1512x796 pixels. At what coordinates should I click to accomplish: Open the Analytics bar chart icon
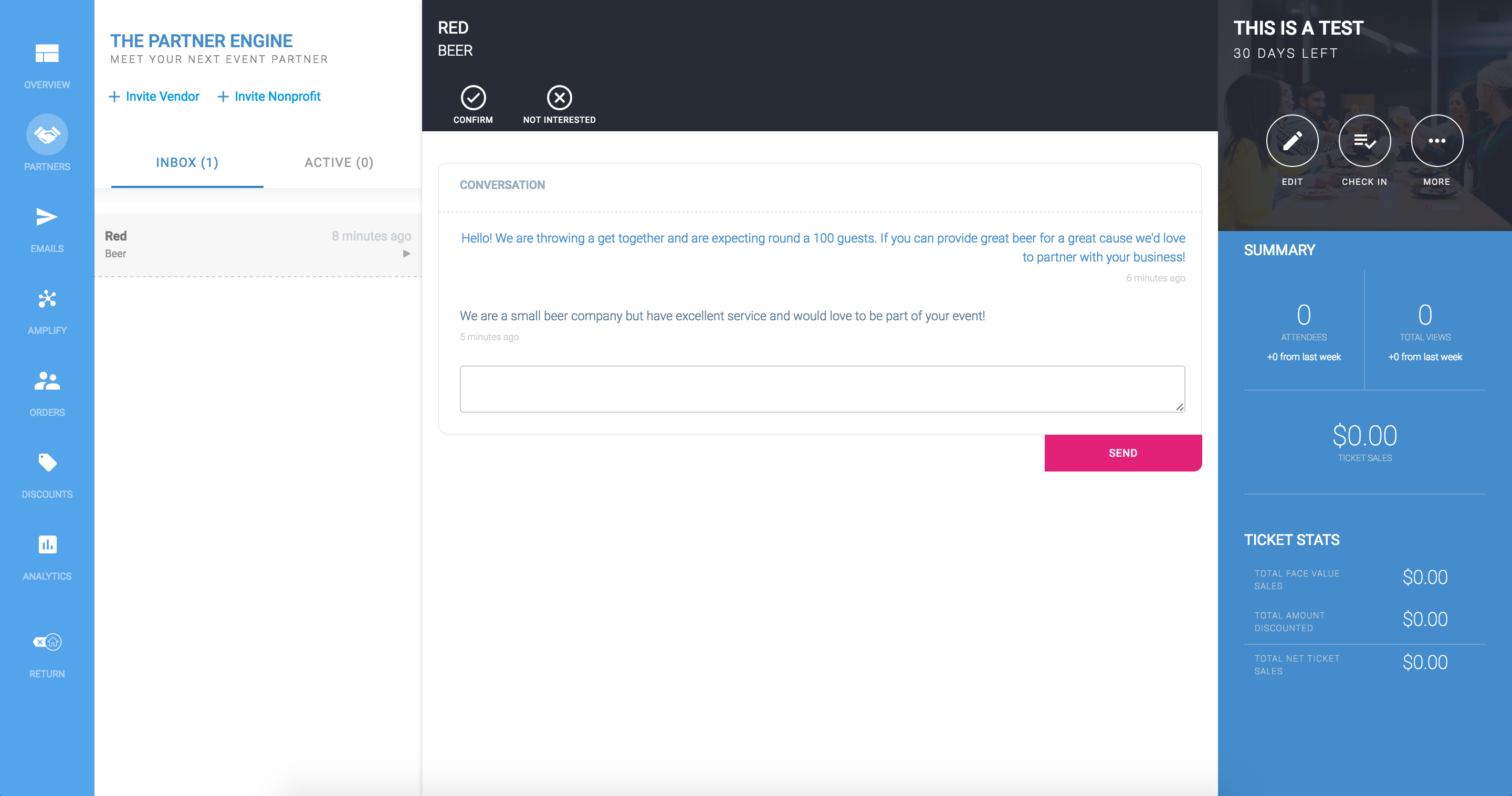click(47, 544)
